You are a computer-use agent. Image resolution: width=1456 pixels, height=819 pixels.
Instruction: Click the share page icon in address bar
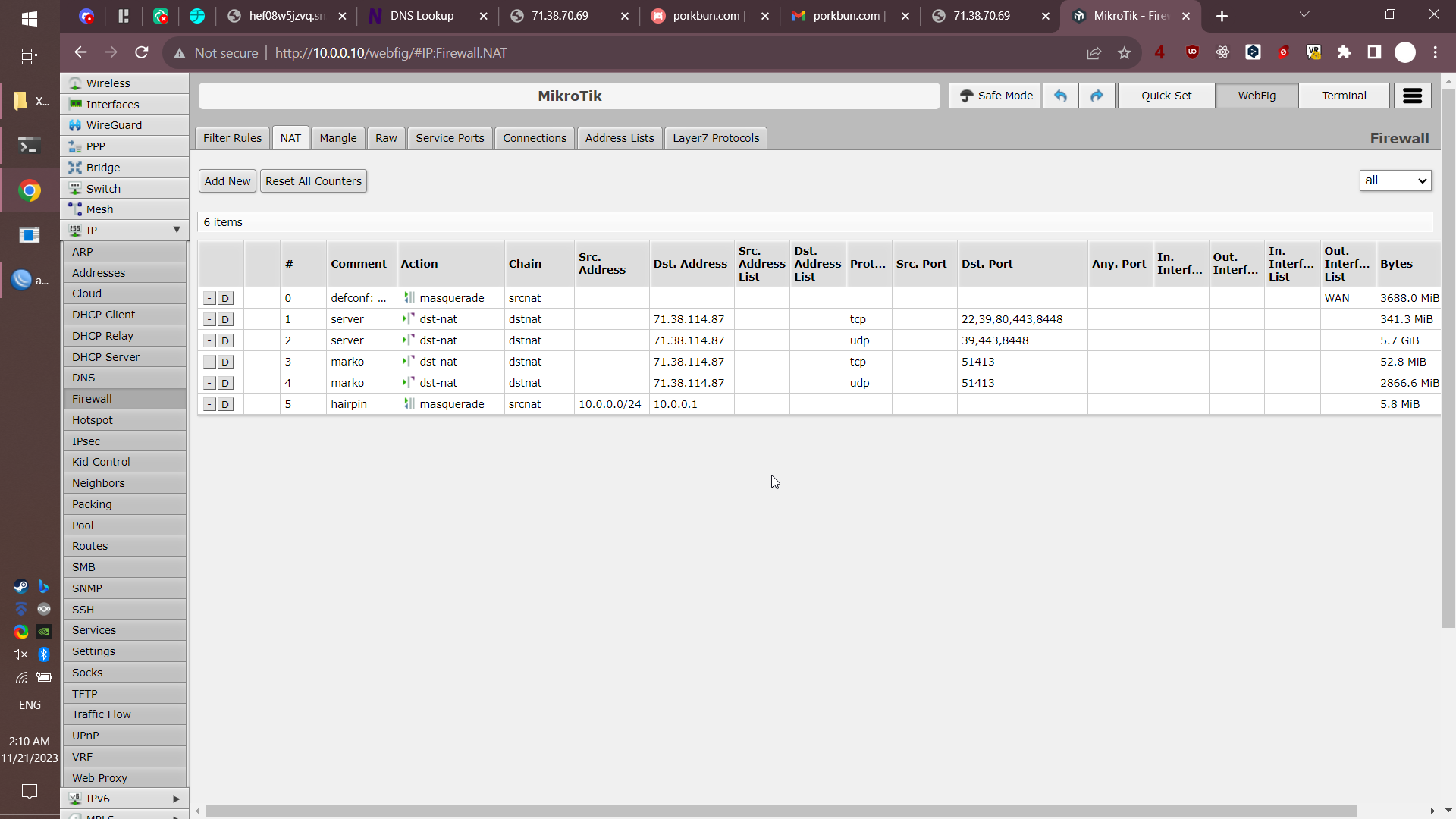pyautogui.click(x=1094, y=52)
